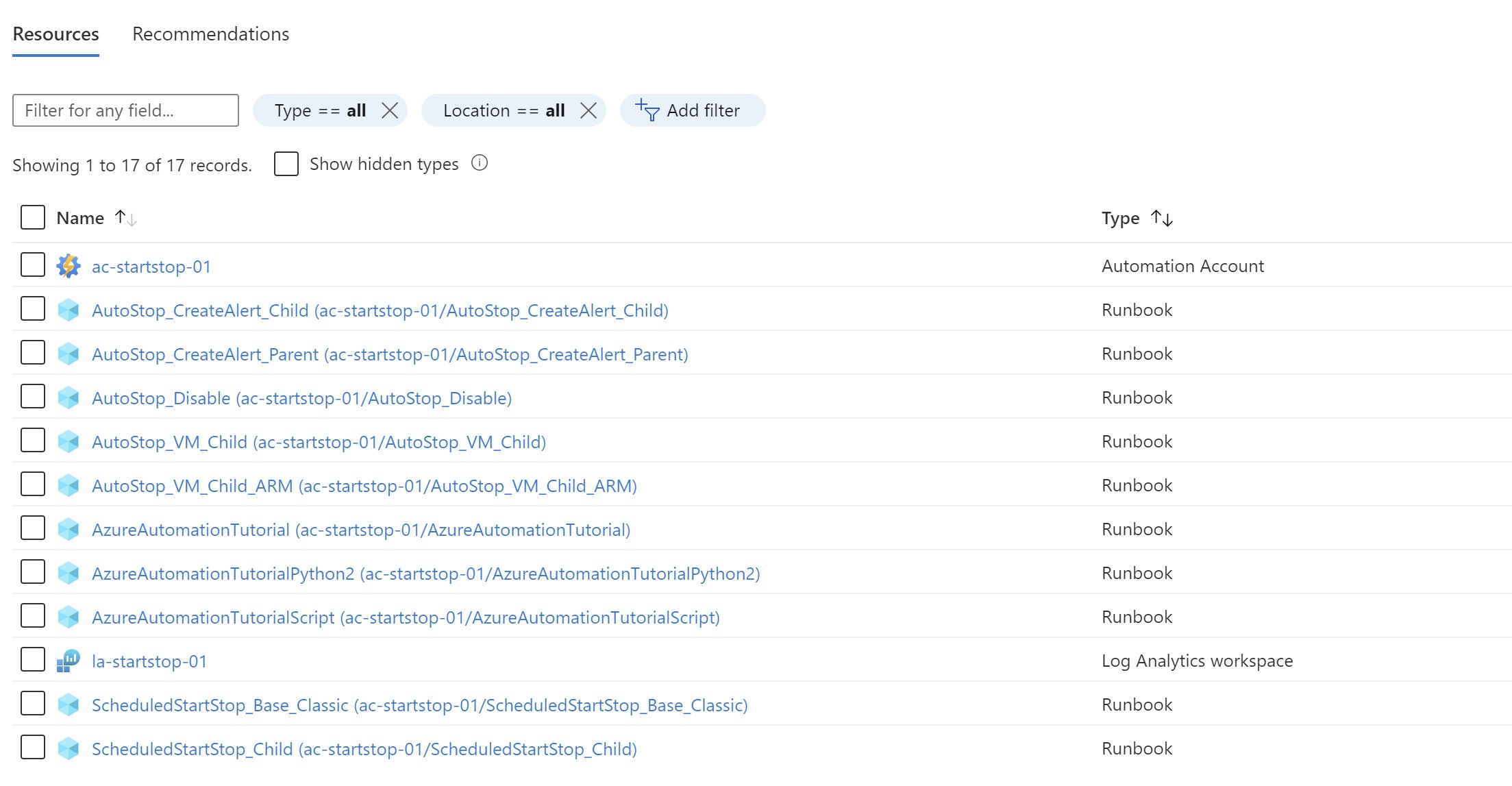Click runbook icon beside AutoStop_CreateAlert_Child
The image size is (1512, 786).
69,310
